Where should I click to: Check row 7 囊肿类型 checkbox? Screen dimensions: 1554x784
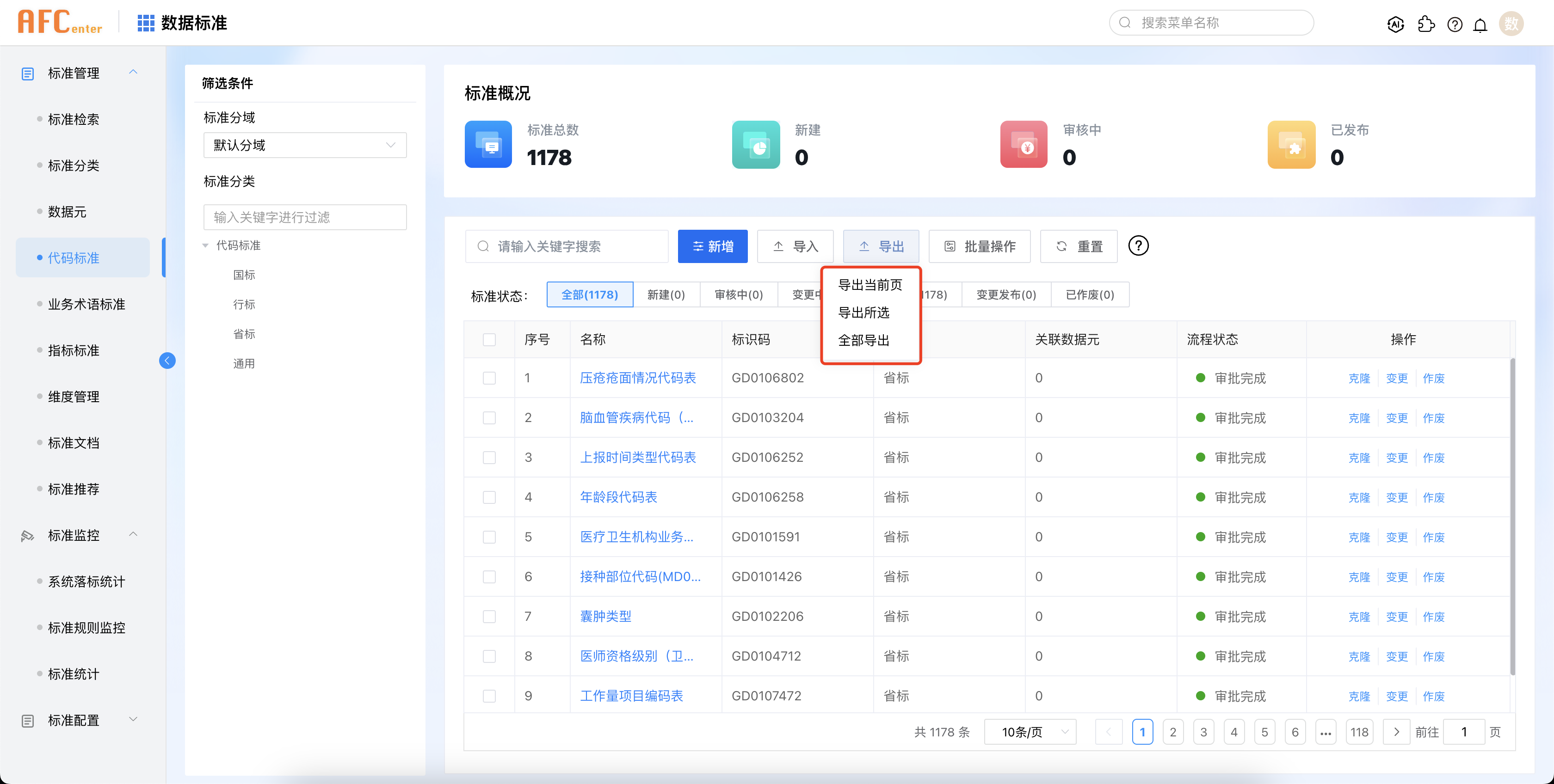click(489, 617)
